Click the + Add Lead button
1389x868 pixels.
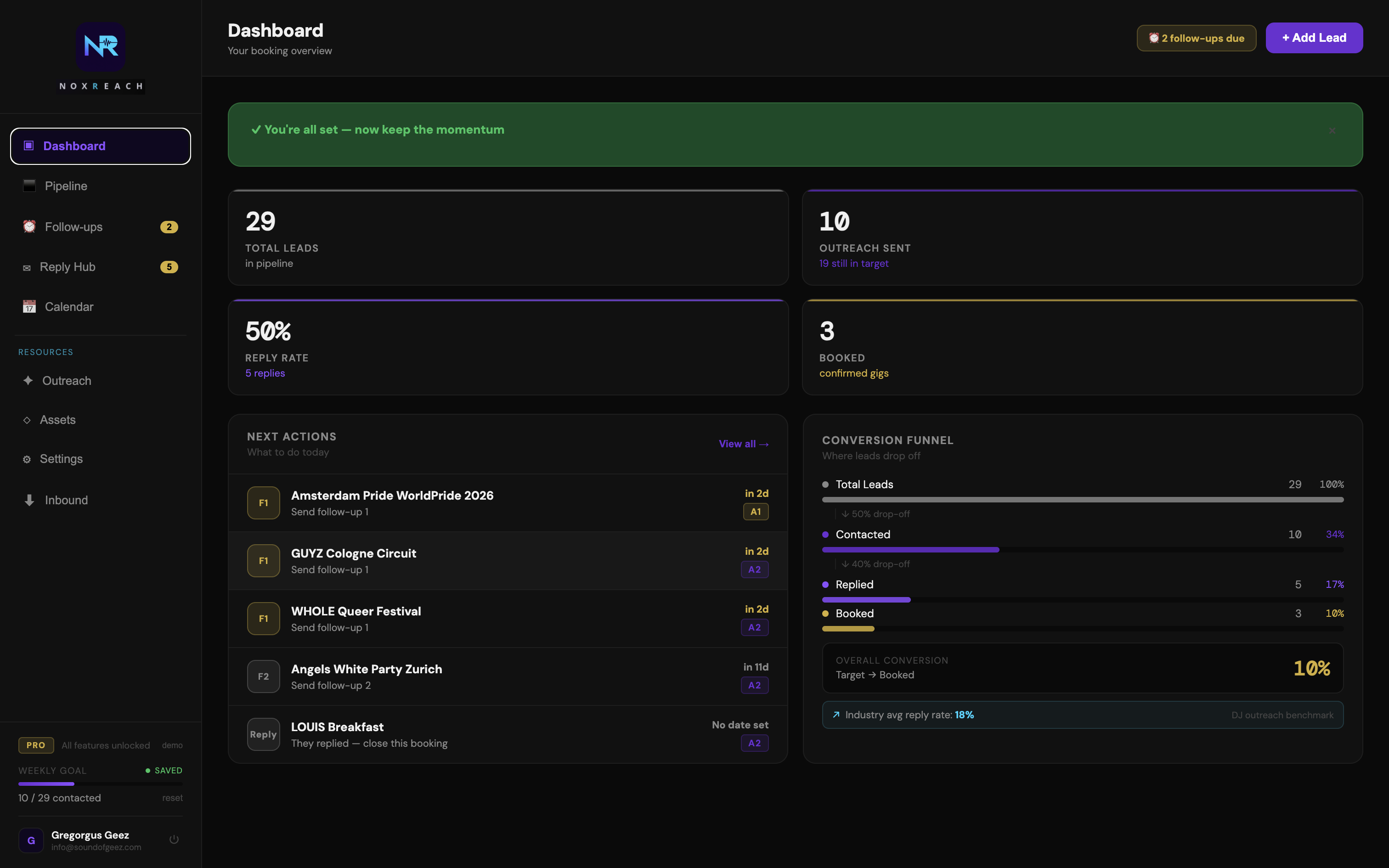pos(1314,37)
